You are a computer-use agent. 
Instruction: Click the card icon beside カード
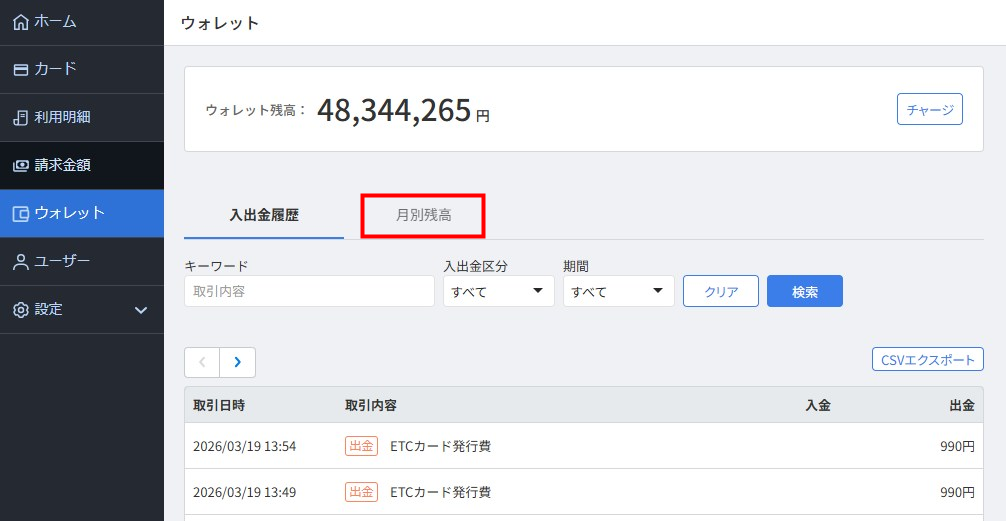pos(20,70)
